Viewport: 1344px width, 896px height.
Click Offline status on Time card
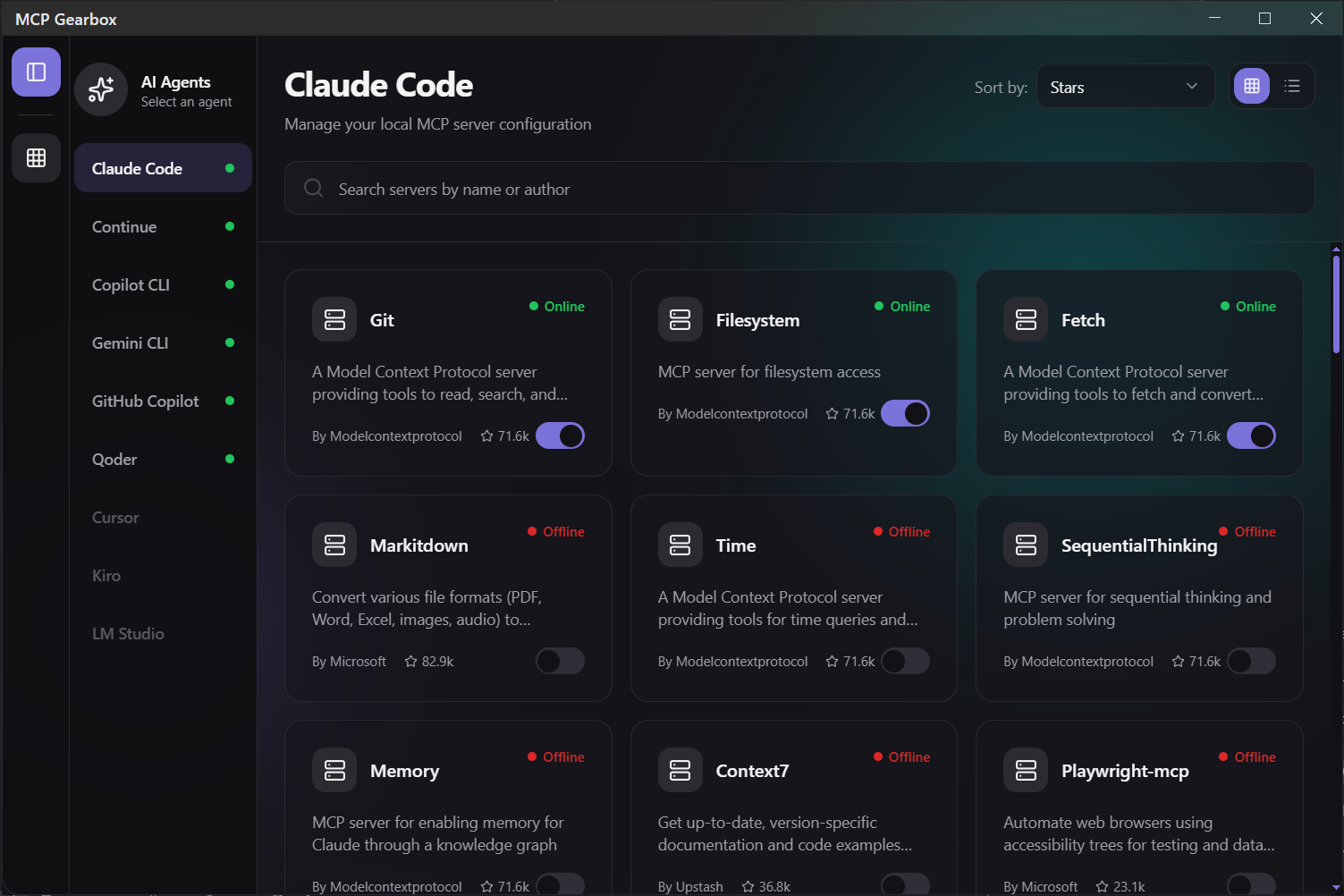click(901, 531)
